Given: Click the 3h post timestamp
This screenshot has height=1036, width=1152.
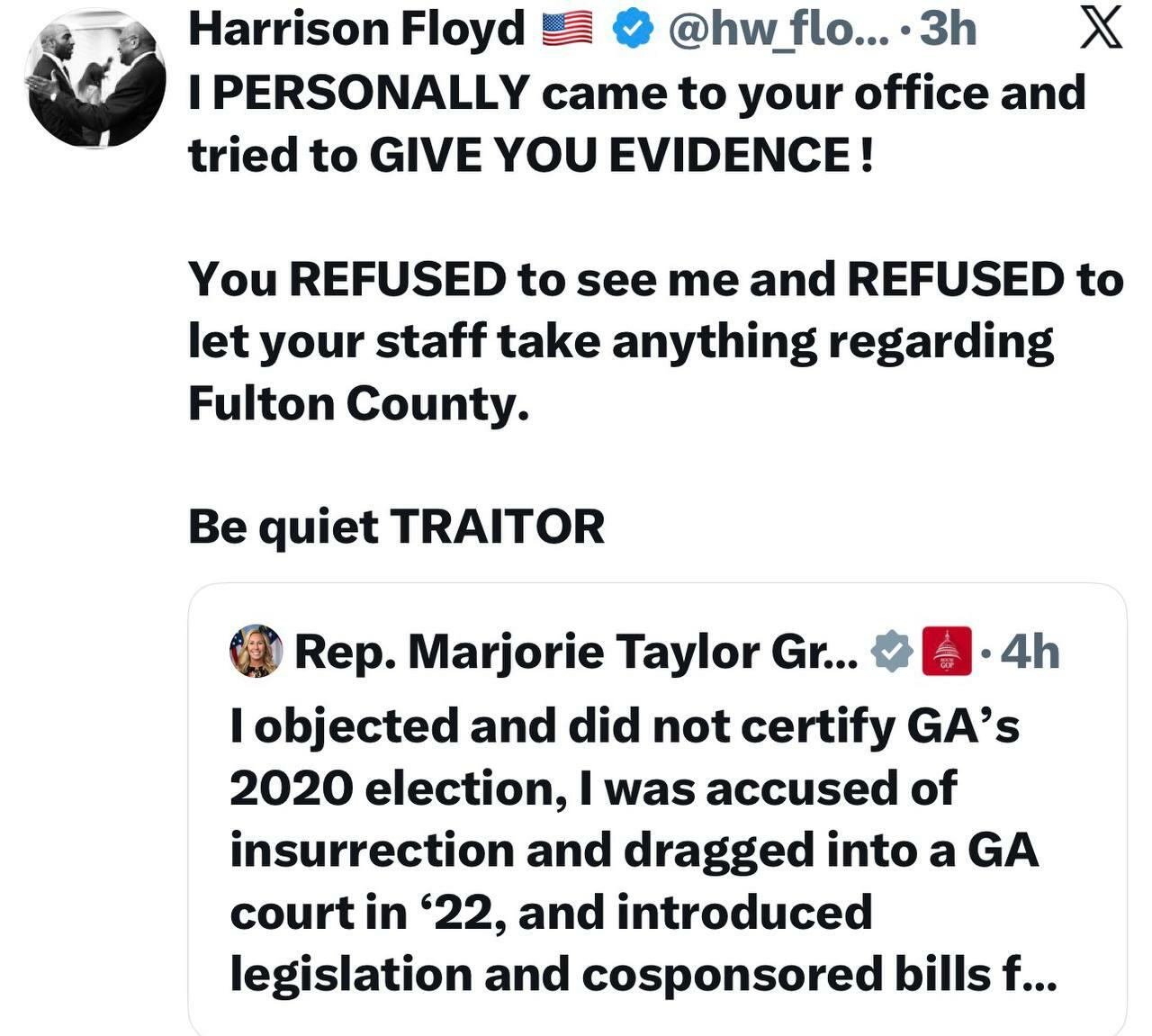Looking at the screenshot, I should 948,29.
